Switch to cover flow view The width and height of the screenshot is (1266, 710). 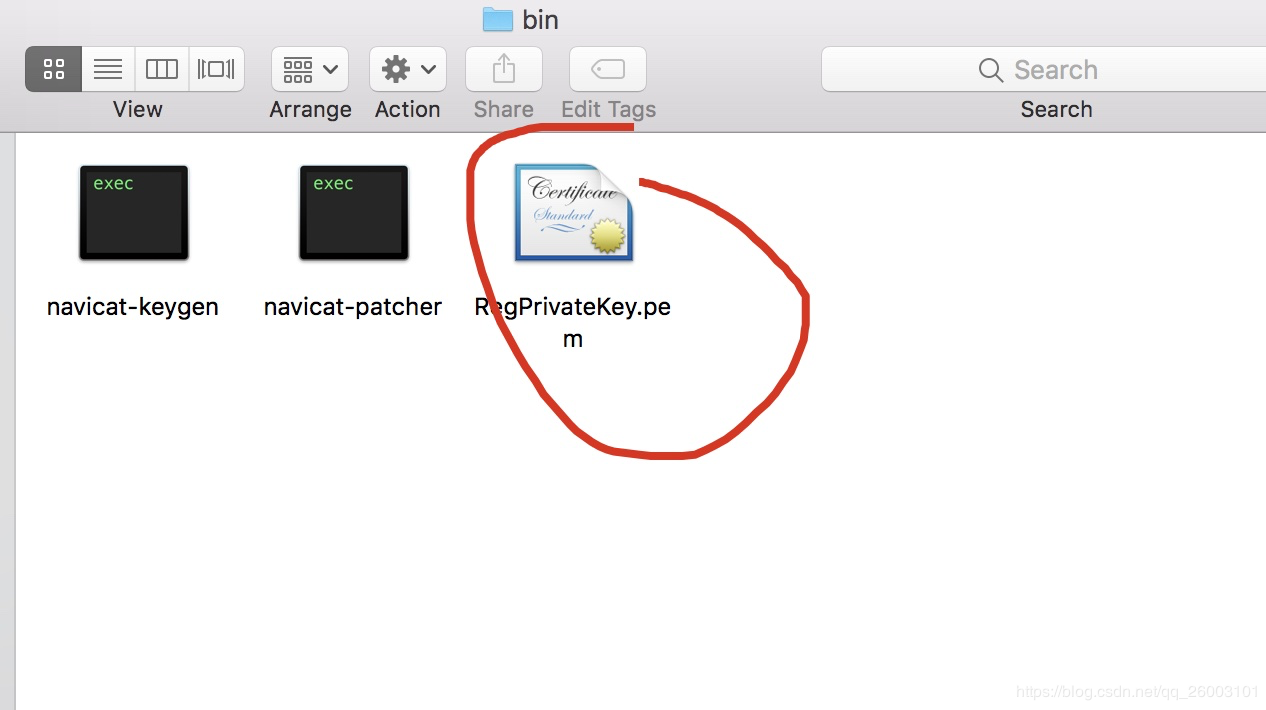pyautogui.click(x=217, y=69)
